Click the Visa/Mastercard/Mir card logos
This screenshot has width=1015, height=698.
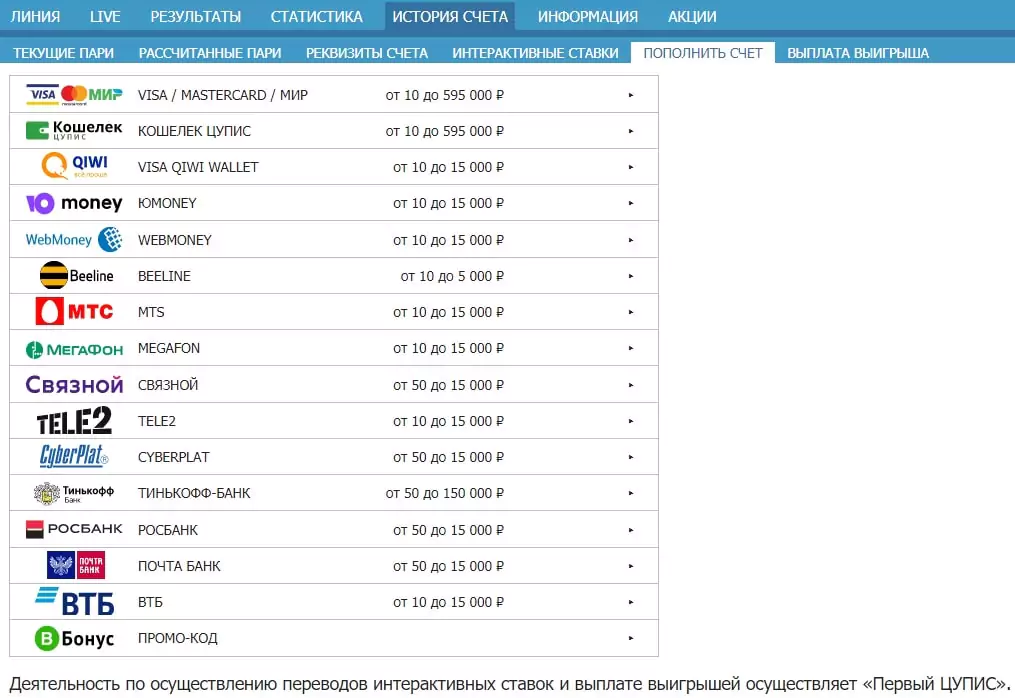pos(74,95)
